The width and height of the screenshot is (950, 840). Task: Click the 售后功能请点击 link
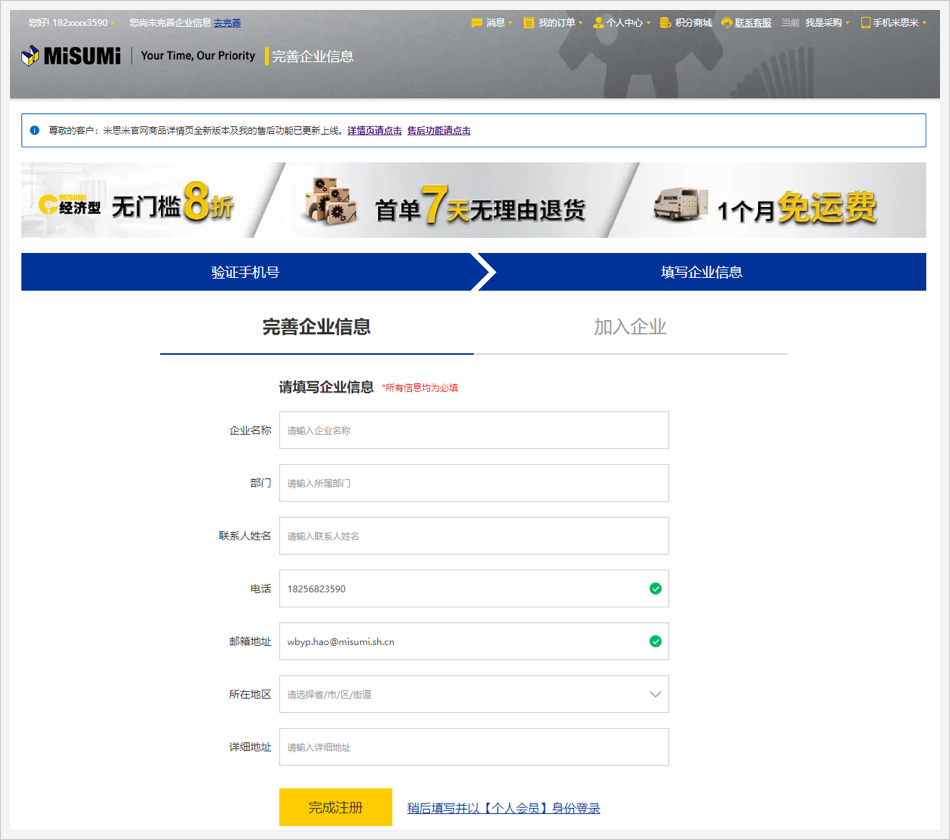[x=438, y=131]
